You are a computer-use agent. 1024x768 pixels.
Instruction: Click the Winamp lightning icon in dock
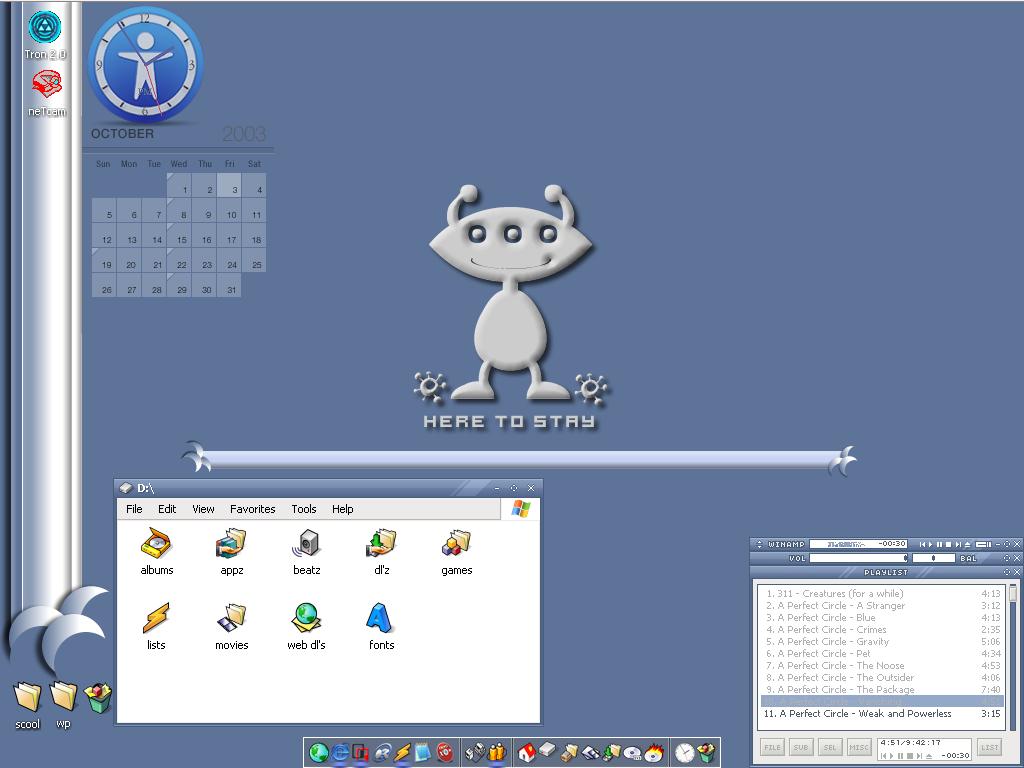(402, 753)
